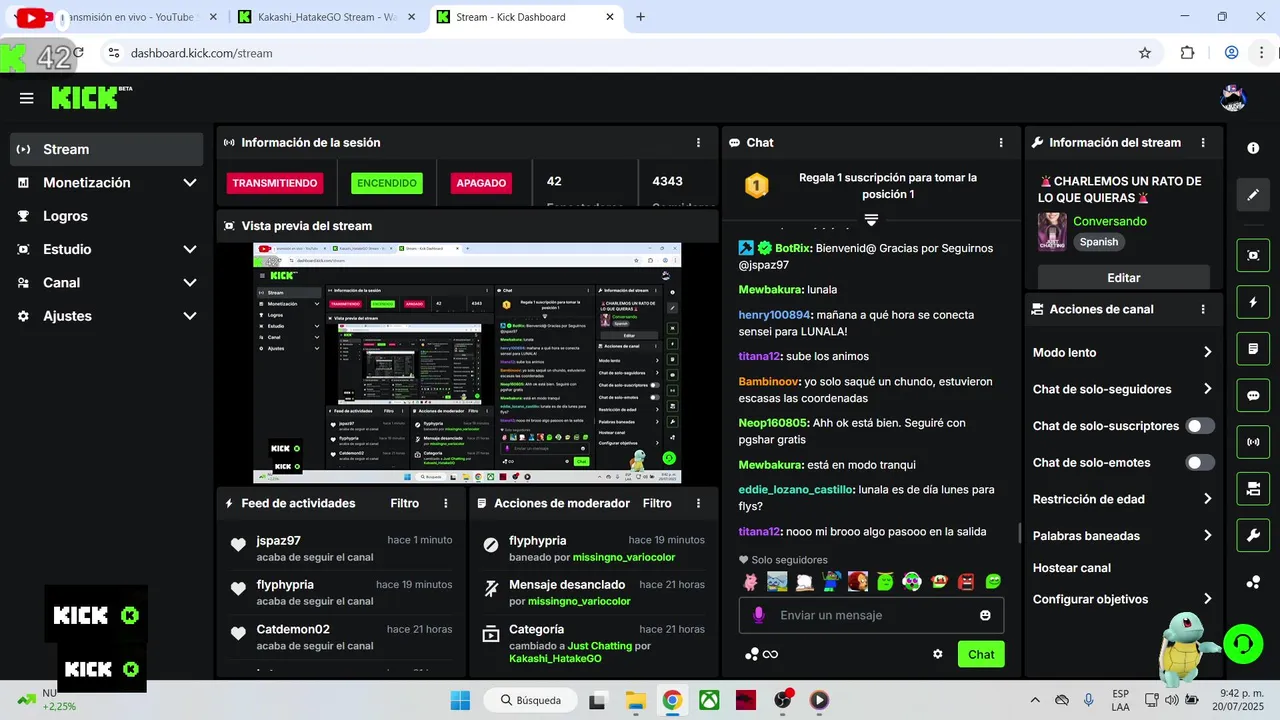Click the Editar stream info button
This screenshot has width=1280, height=720.
pyautogui.click(x=1124, y=278)
